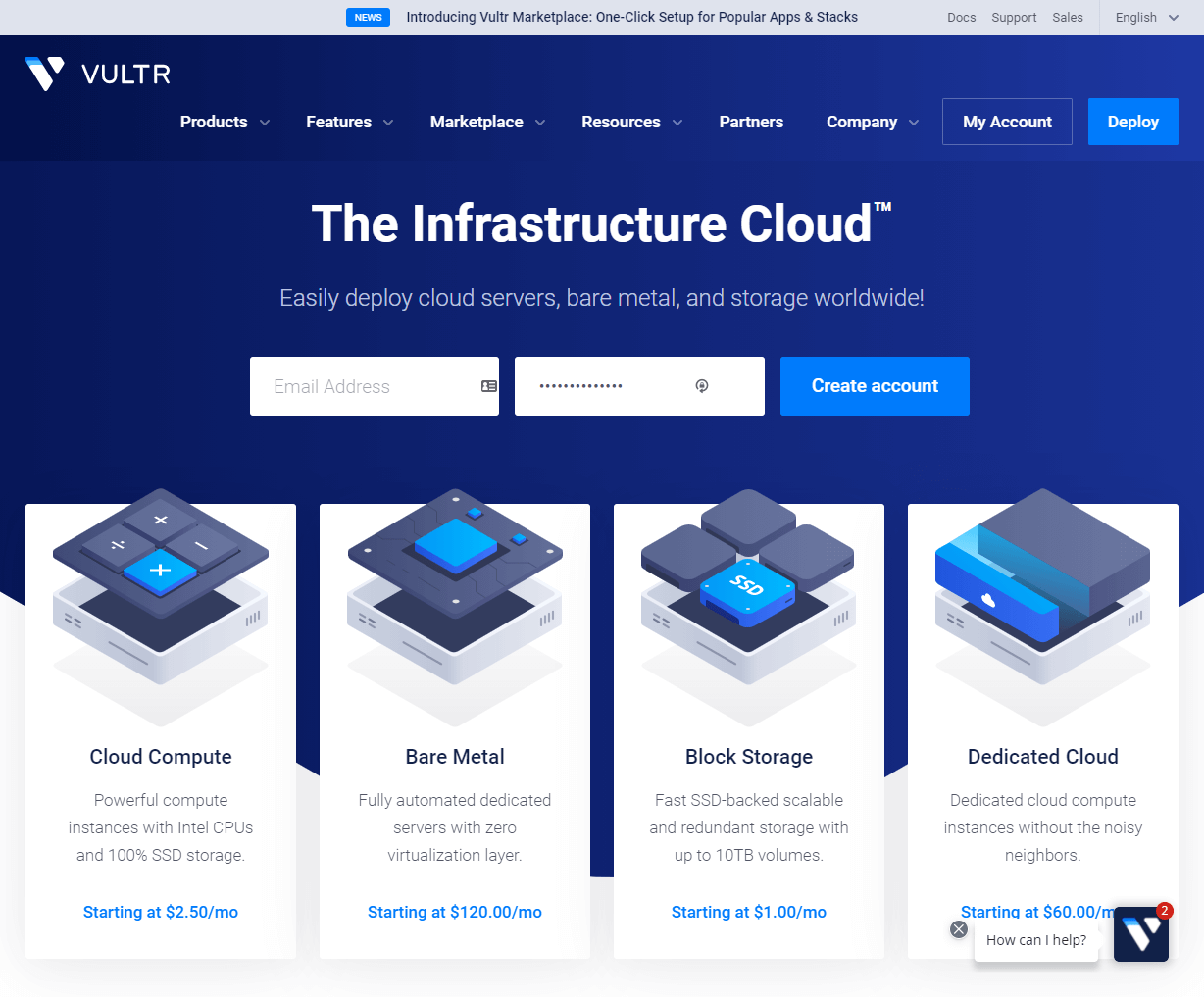
Task: Click the Create account button
Action: 875,386
